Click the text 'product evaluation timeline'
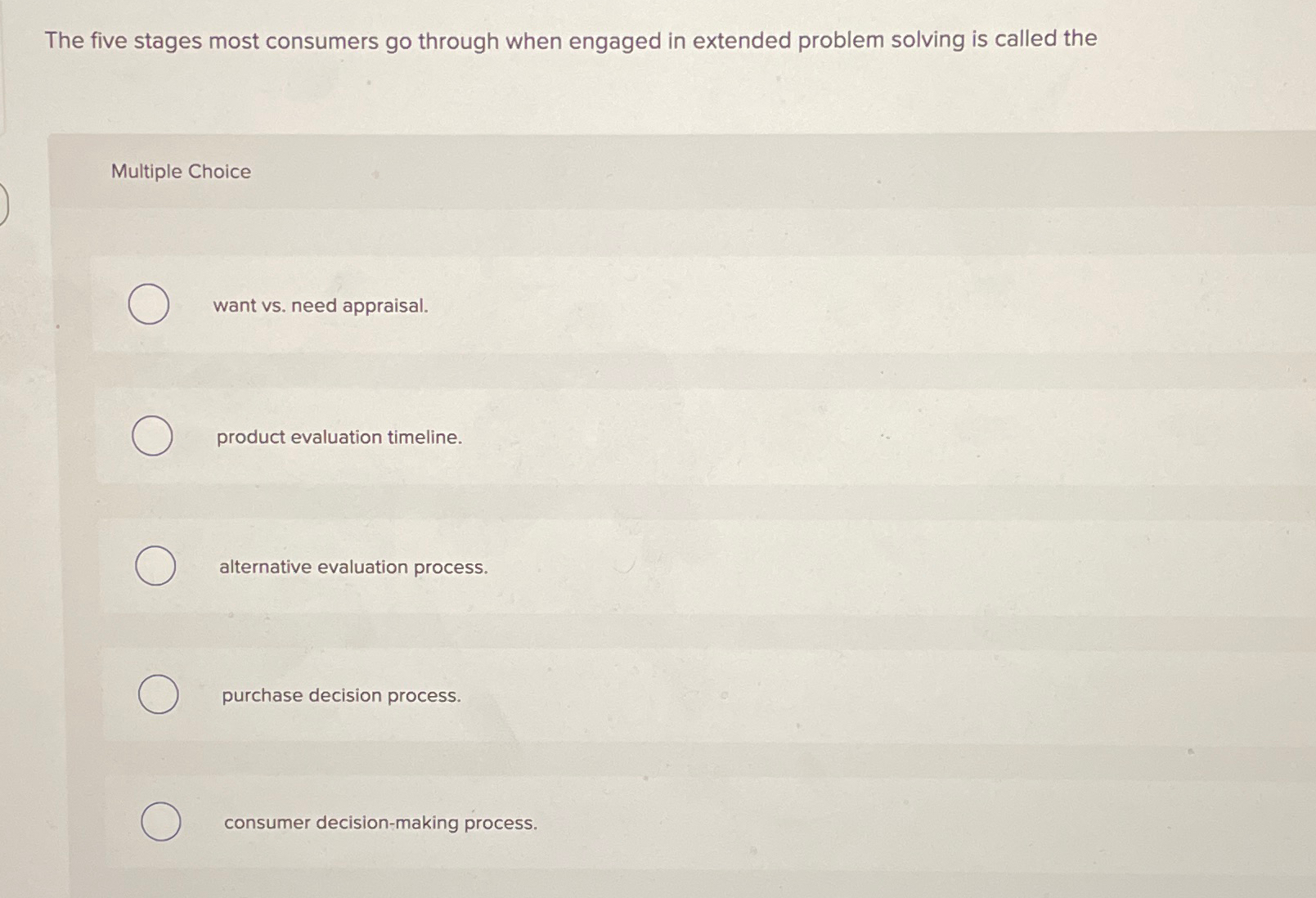Viewport: 1316px width, 898px height. coord(339,438)
